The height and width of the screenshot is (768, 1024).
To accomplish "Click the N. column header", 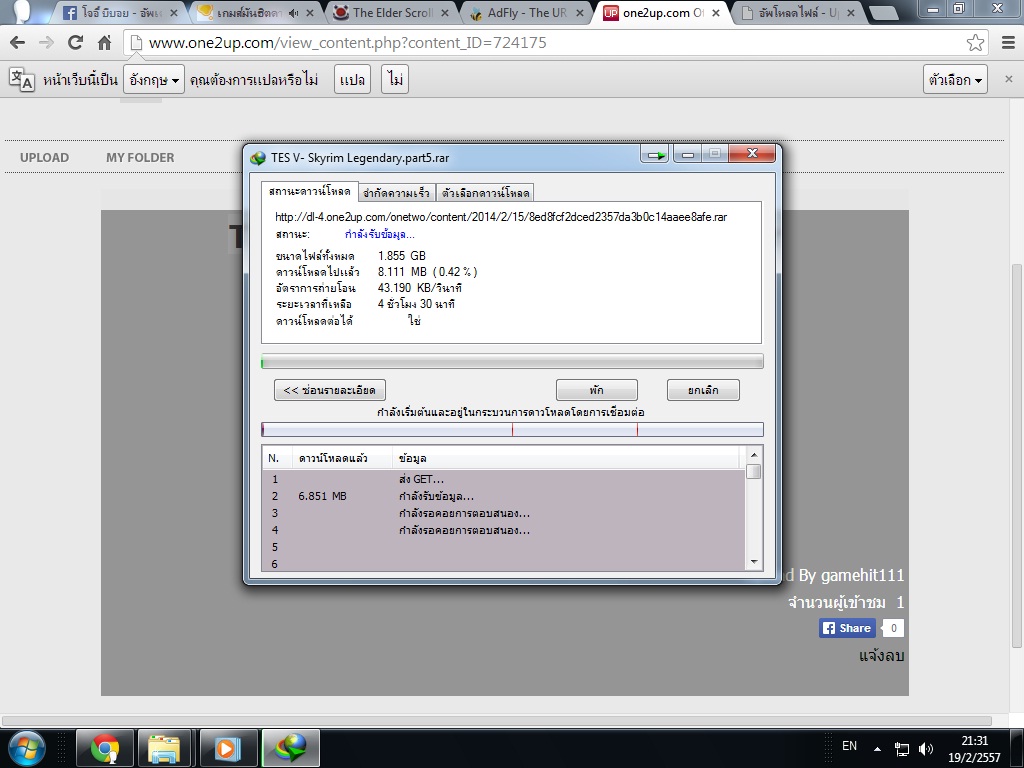I will [x=277, y=458].
